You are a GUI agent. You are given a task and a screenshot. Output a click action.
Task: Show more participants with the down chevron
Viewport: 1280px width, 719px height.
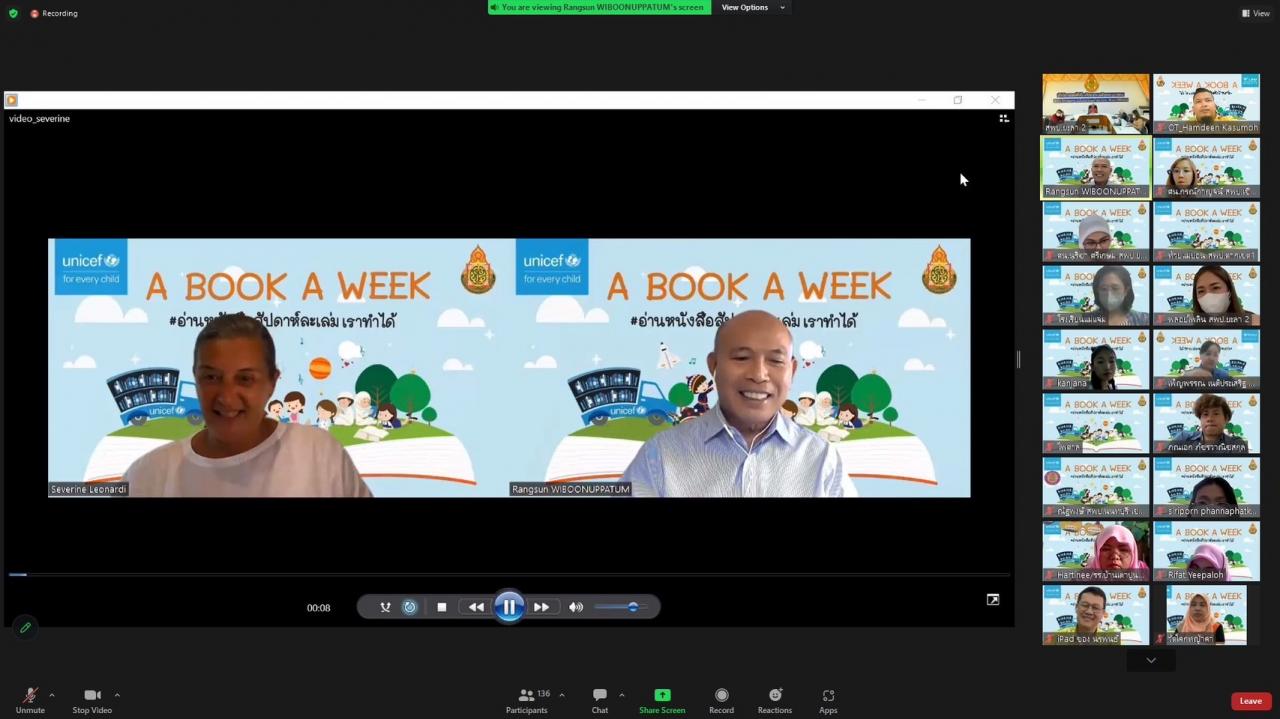[1151, 660]
